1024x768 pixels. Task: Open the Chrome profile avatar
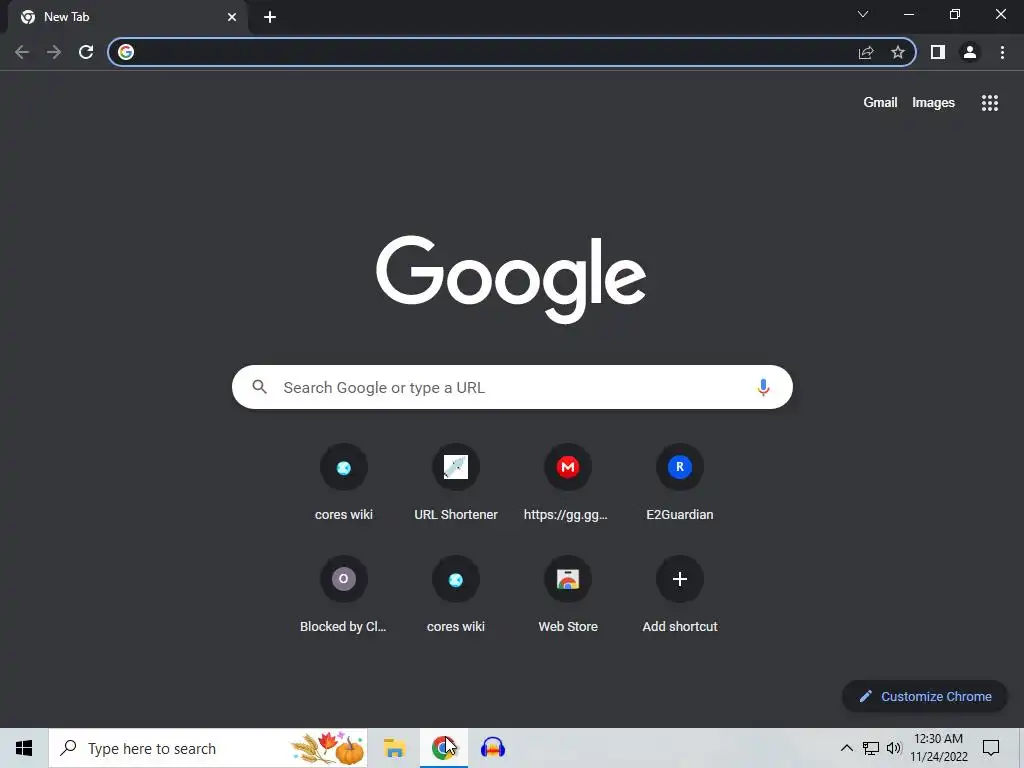coord(970,52)
